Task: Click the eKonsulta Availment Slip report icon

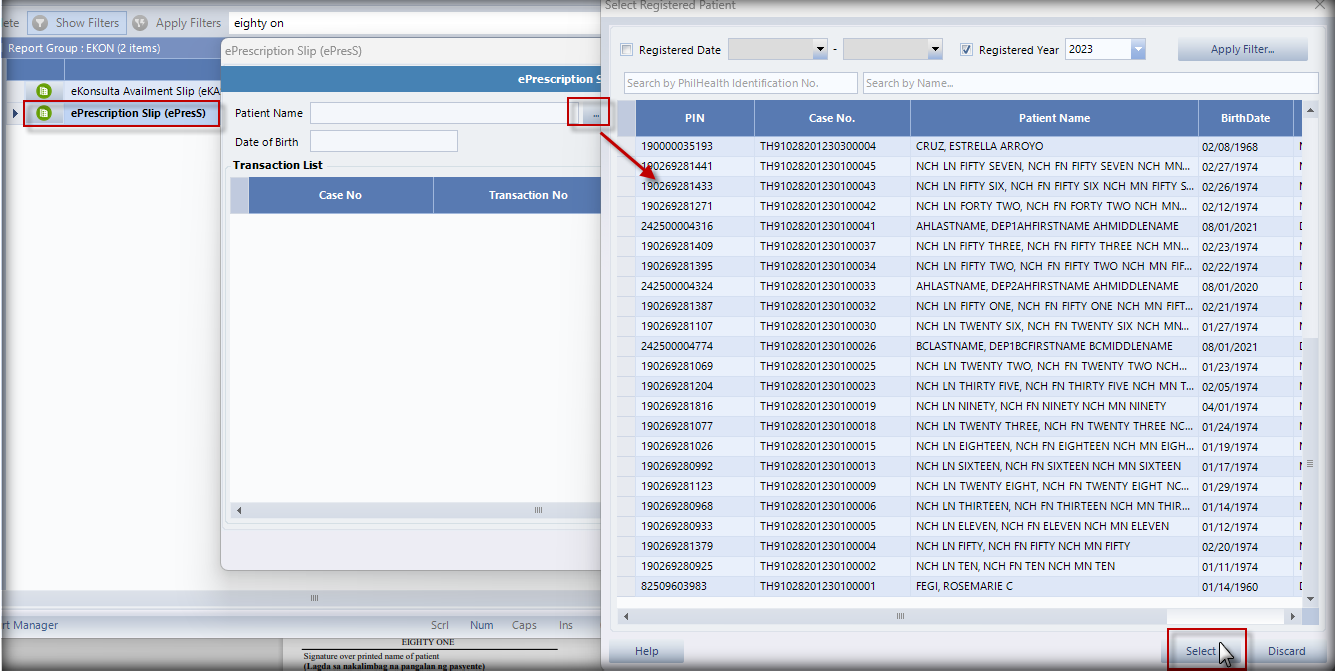Action: coord(43,91)
